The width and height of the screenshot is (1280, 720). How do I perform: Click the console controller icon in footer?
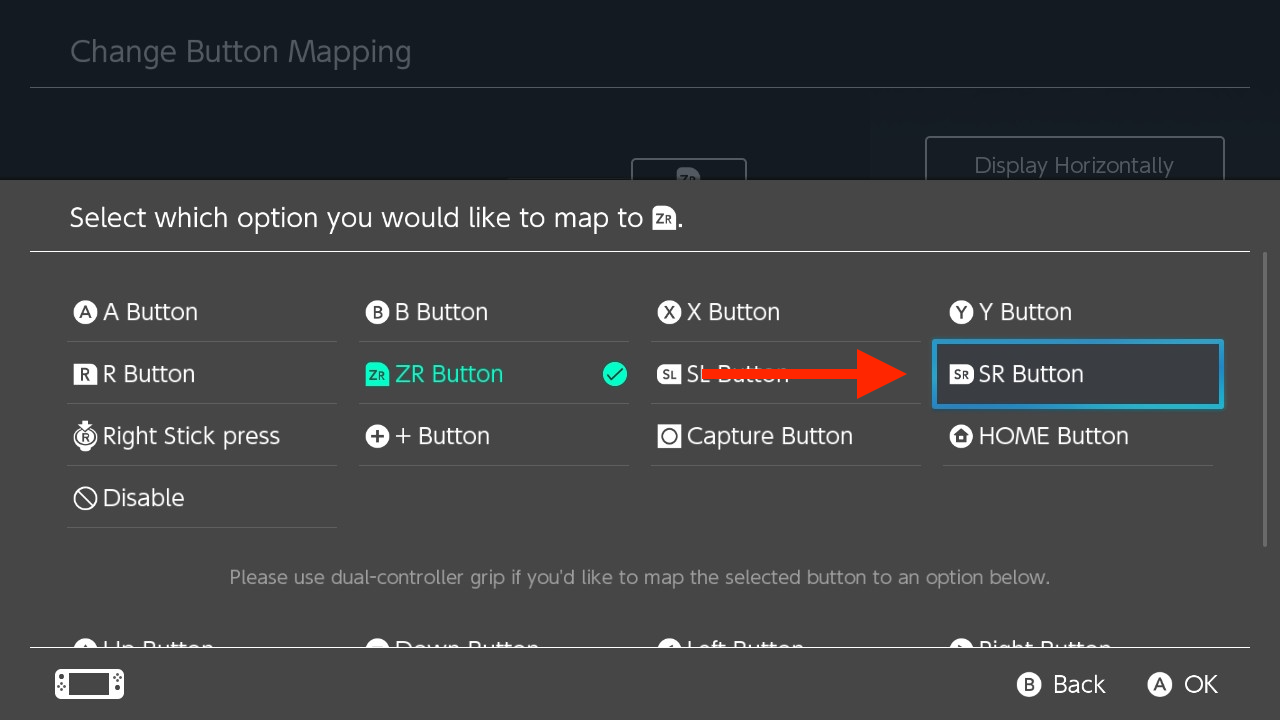(x=89, y=684)
